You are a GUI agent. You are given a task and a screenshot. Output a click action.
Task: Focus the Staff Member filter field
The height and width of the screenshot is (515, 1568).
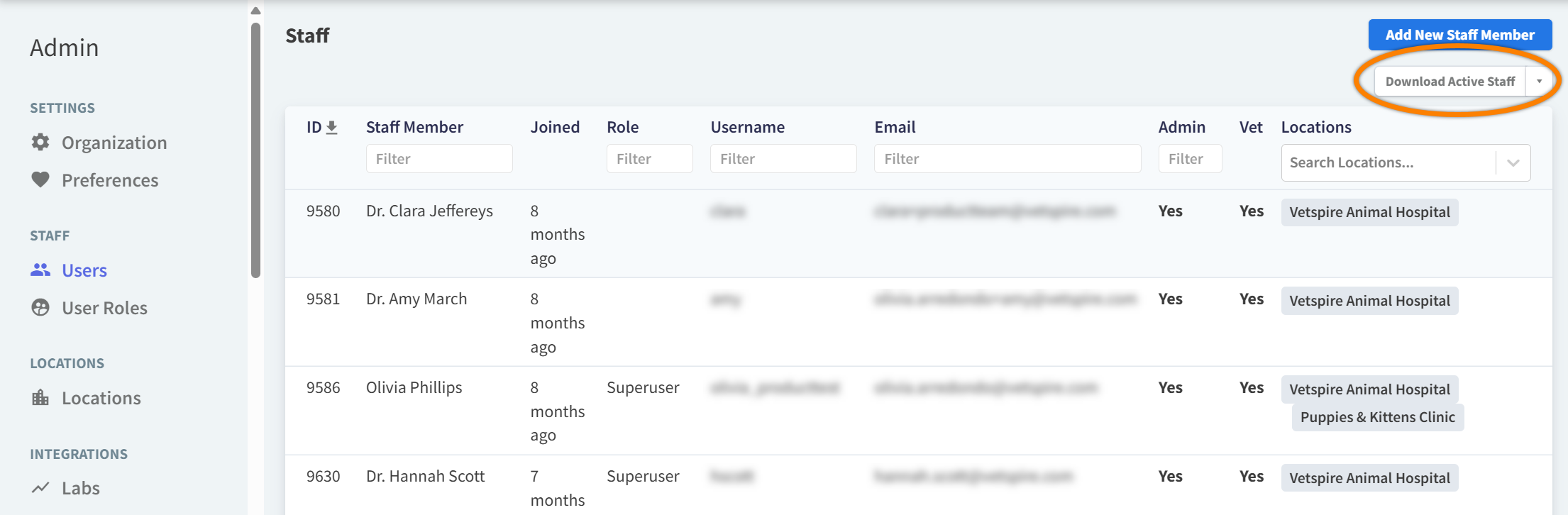(x=438, y=159)
